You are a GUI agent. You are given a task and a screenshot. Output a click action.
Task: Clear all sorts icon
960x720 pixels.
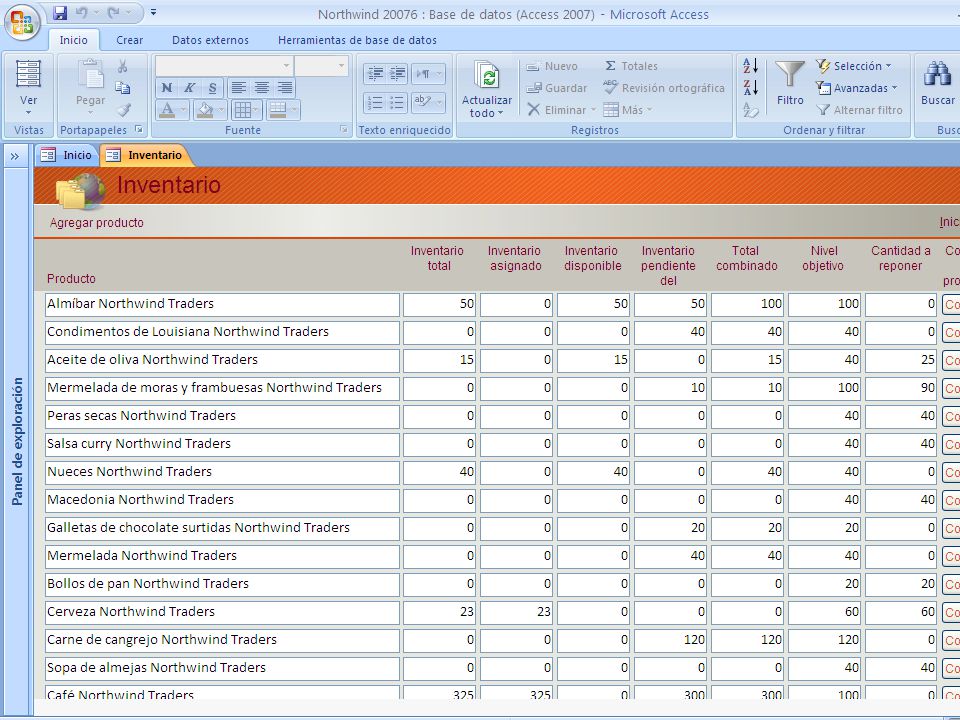(751, 110)
